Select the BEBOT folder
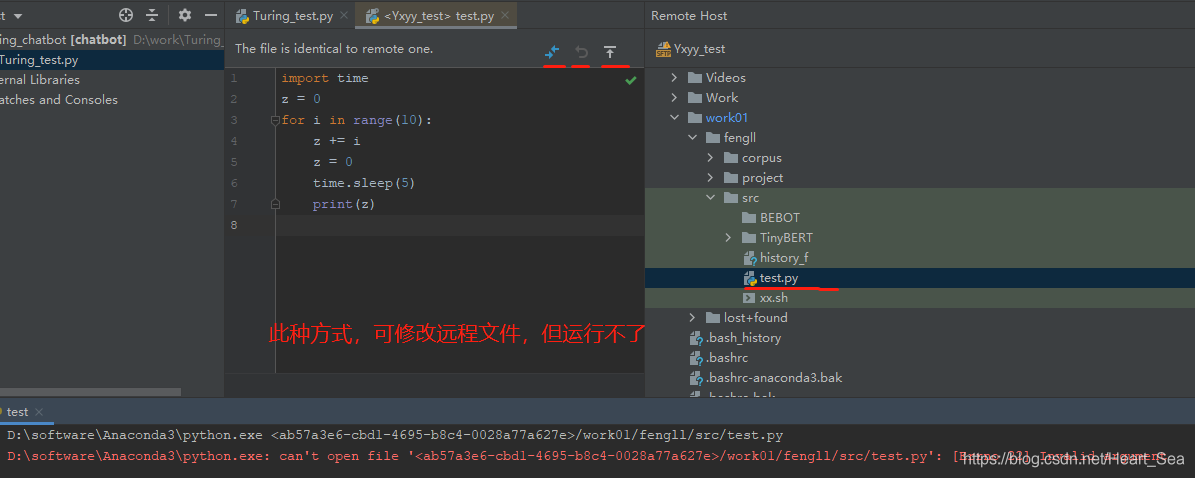 tap(771, 218)
